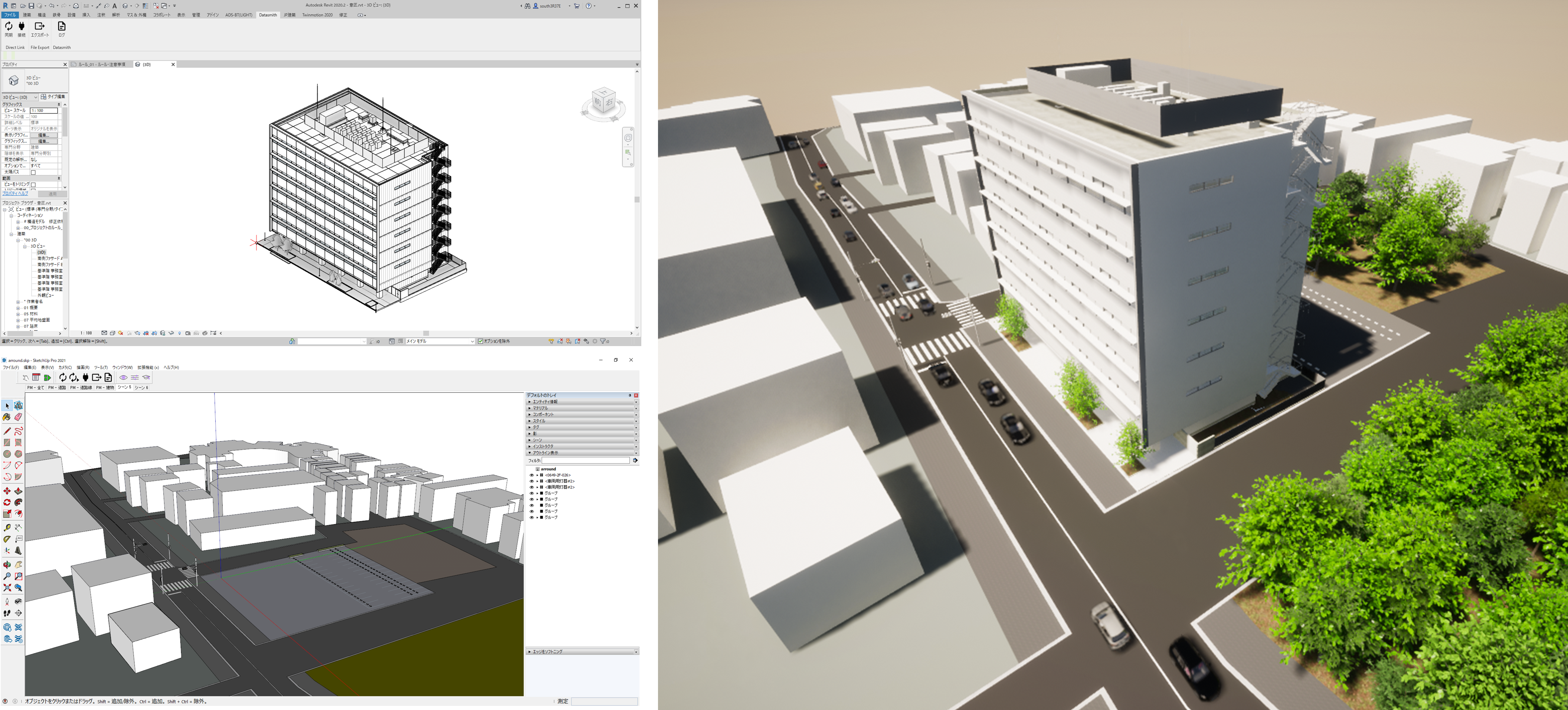Toggle eye of the first グループ outliner row
Image resolution: width=1568 pixels, height=710 pixels.
point(531,494)
